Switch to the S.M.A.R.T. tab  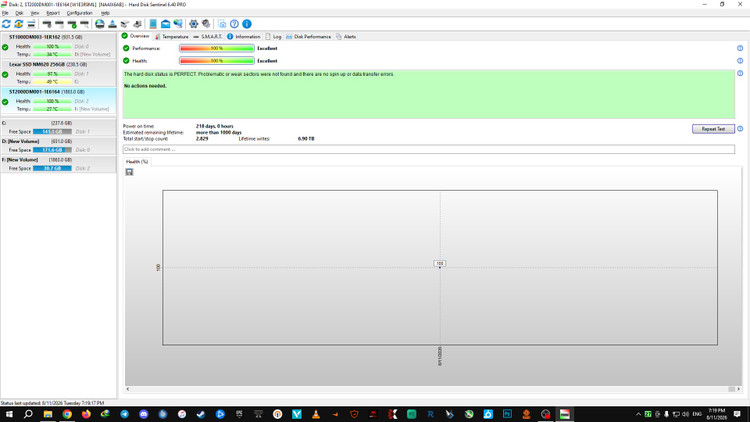208,36
